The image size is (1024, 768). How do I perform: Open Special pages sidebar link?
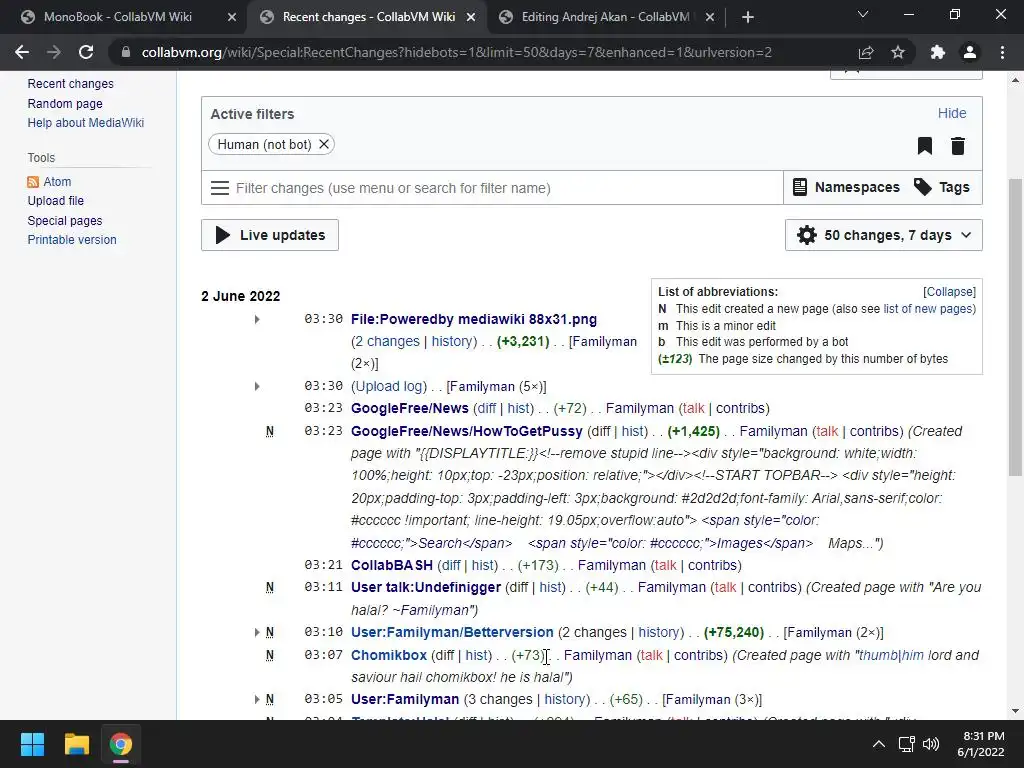(65, 221)
